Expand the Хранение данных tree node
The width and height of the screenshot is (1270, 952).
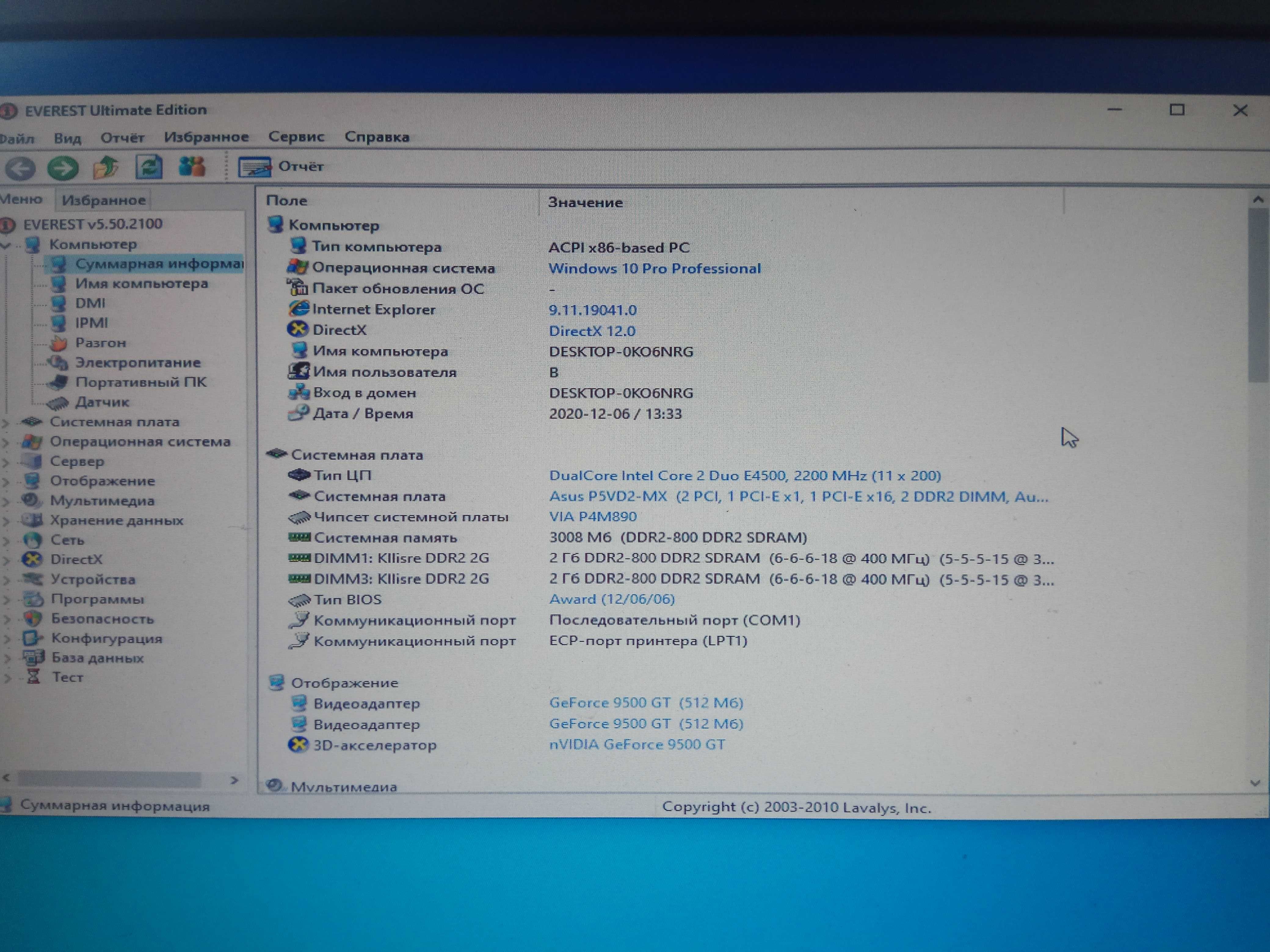pos(6,521)
